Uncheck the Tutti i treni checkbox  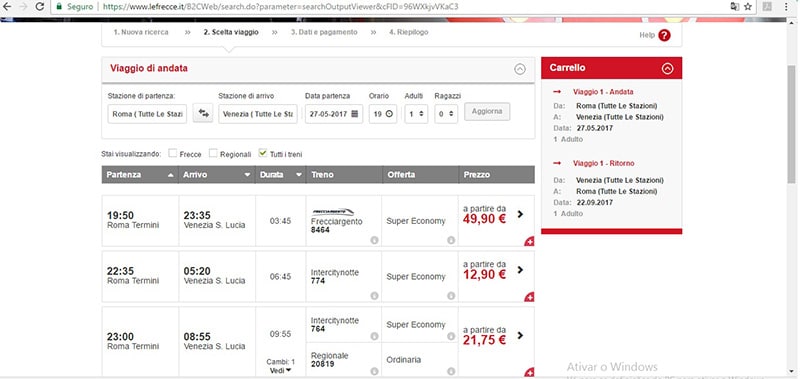coord(263,153)
